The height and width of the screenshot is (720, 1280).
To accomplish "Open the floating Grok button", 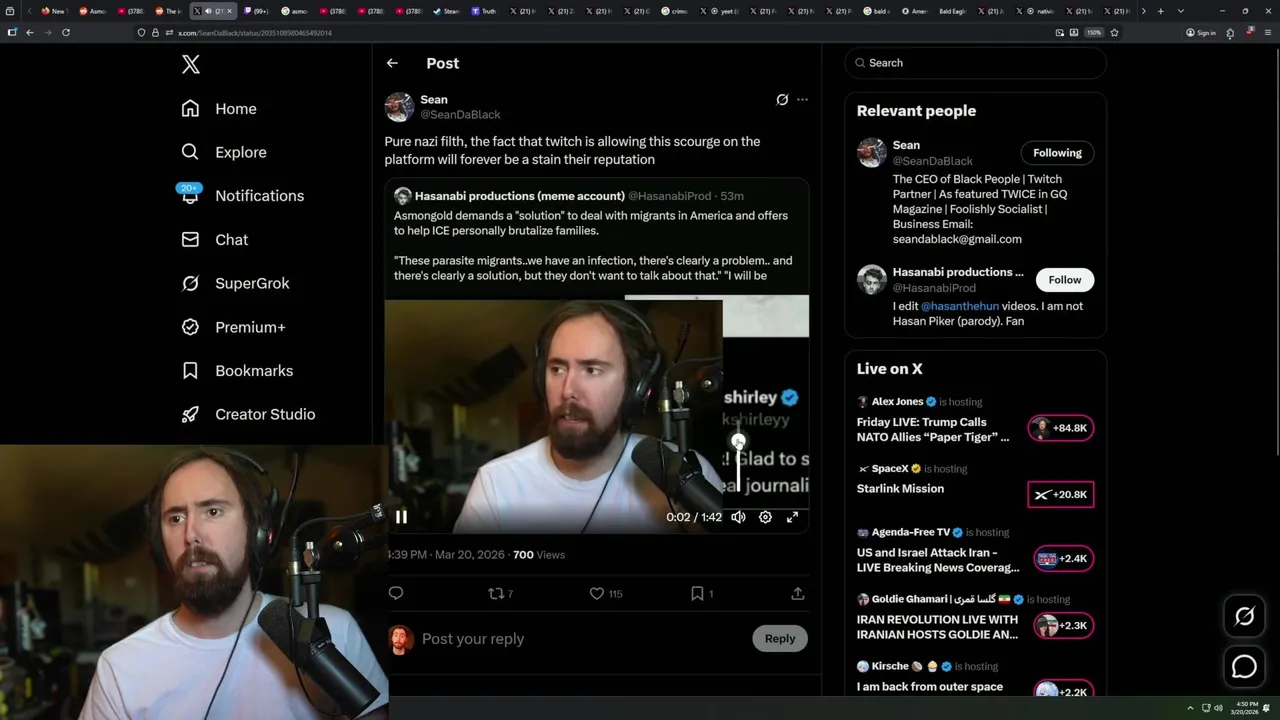I will pyautogui.click(x=1244, y=617).
